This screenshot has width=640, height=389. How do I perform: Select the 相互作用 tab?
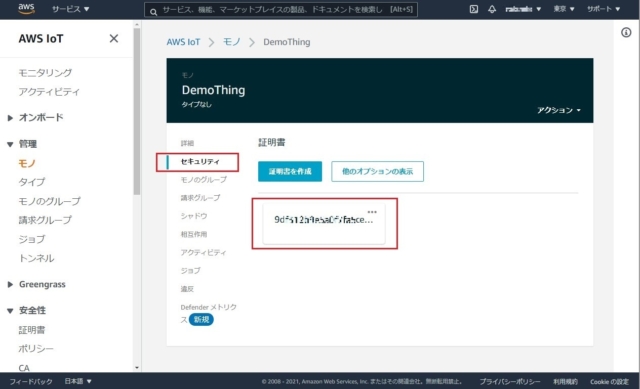coord(194,234)
